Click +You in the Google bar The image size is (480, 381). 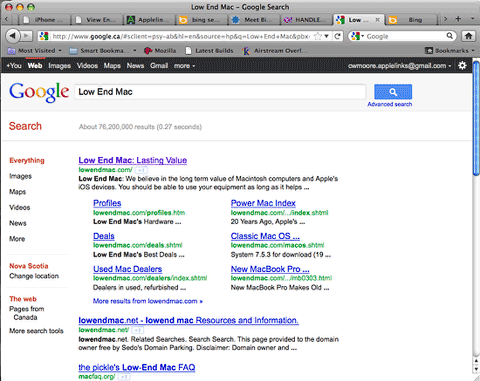click(14, 66)
